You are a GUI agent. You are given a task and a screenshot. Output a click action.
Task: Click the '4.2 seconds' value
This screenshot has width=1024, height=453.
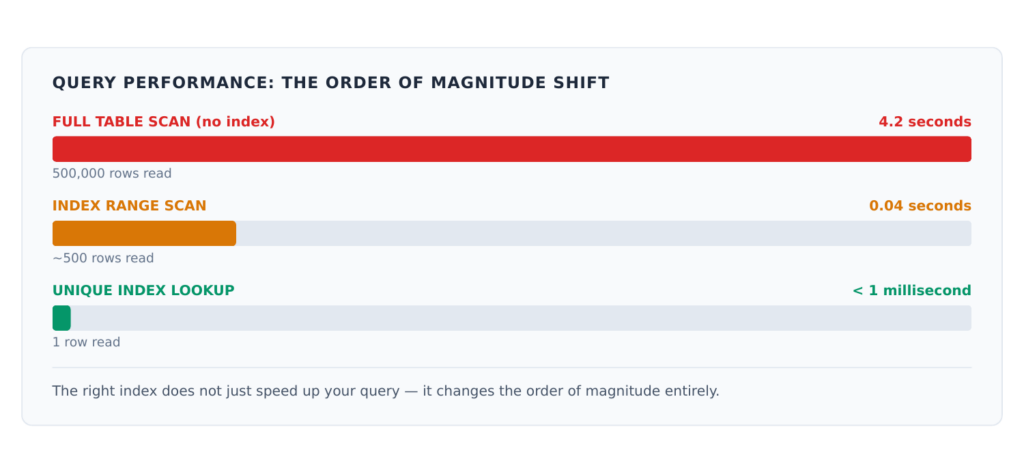tap(925, 122)
